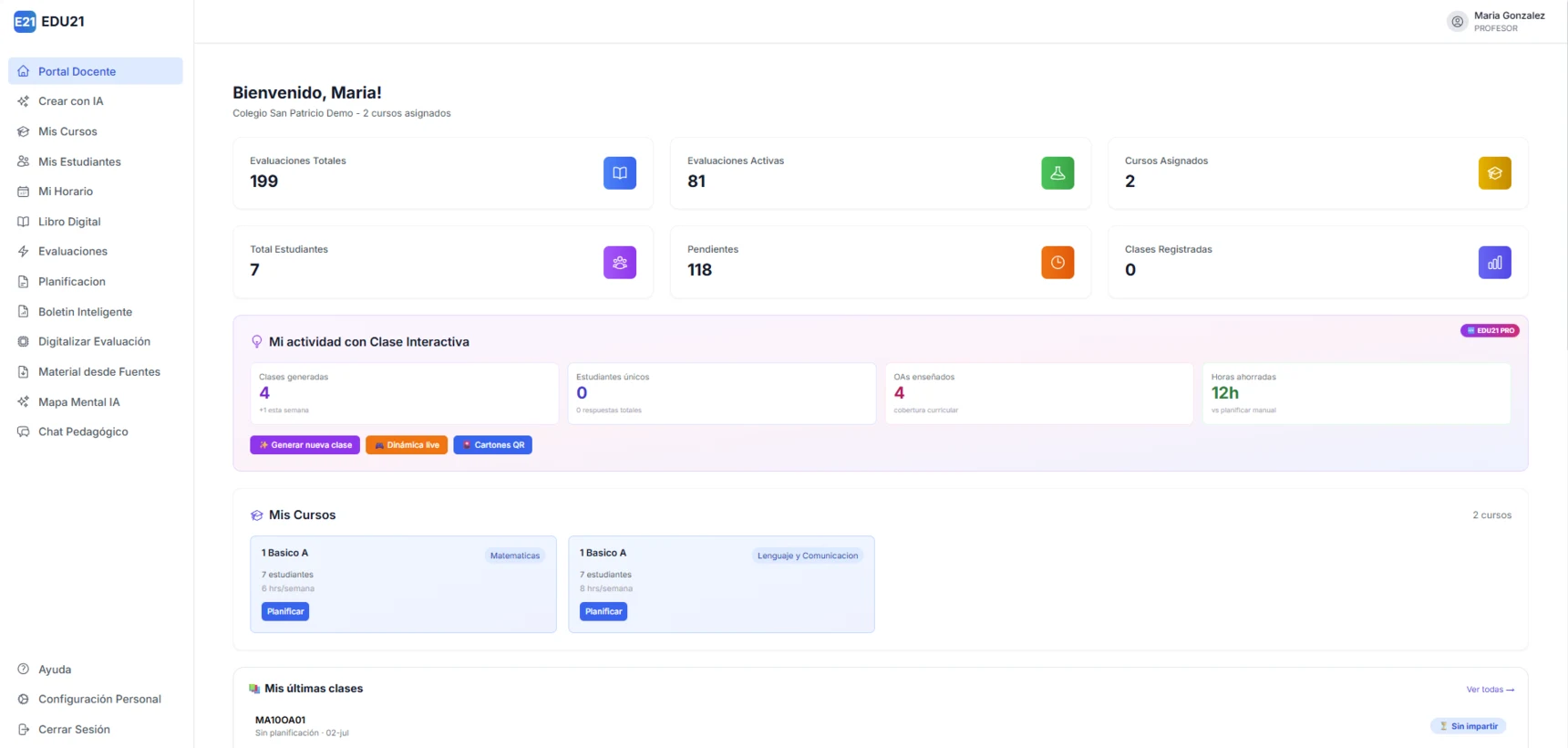Click Planificar for Lenguaje y Comunicacion
The height and width of the screenshot is (748, 1568).
603,612
